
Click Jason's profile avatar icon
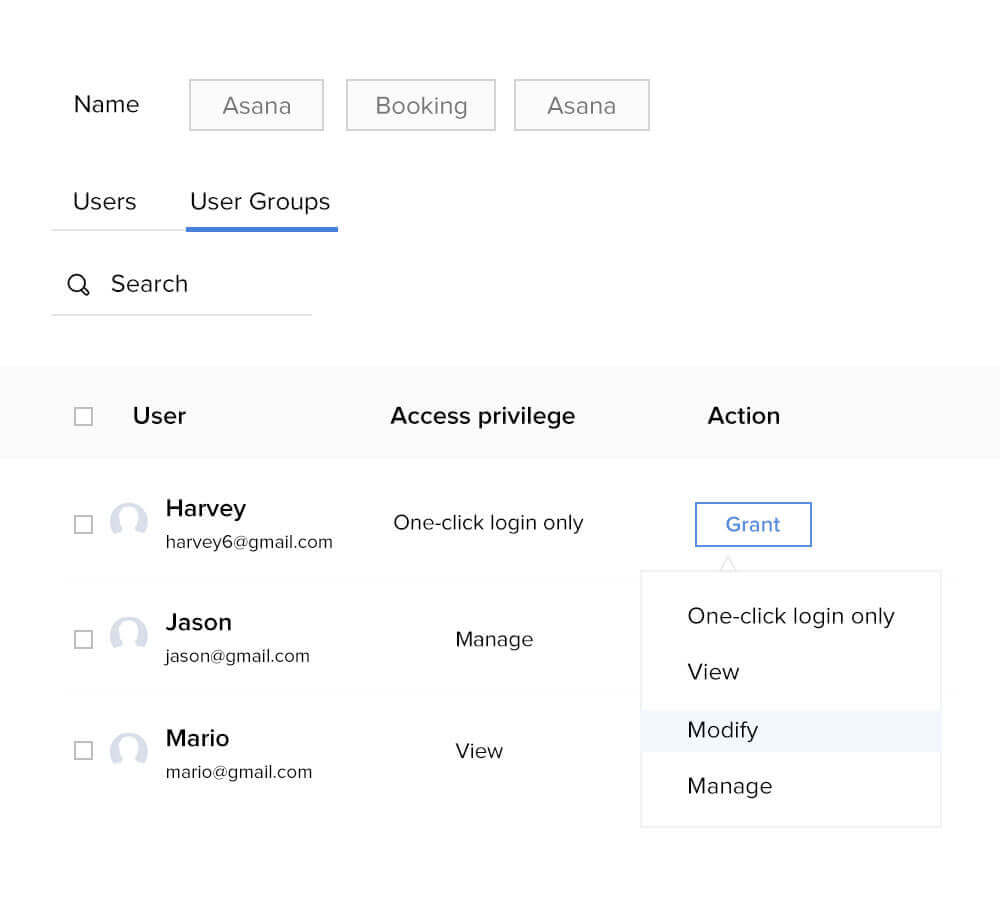pos(129,637)
